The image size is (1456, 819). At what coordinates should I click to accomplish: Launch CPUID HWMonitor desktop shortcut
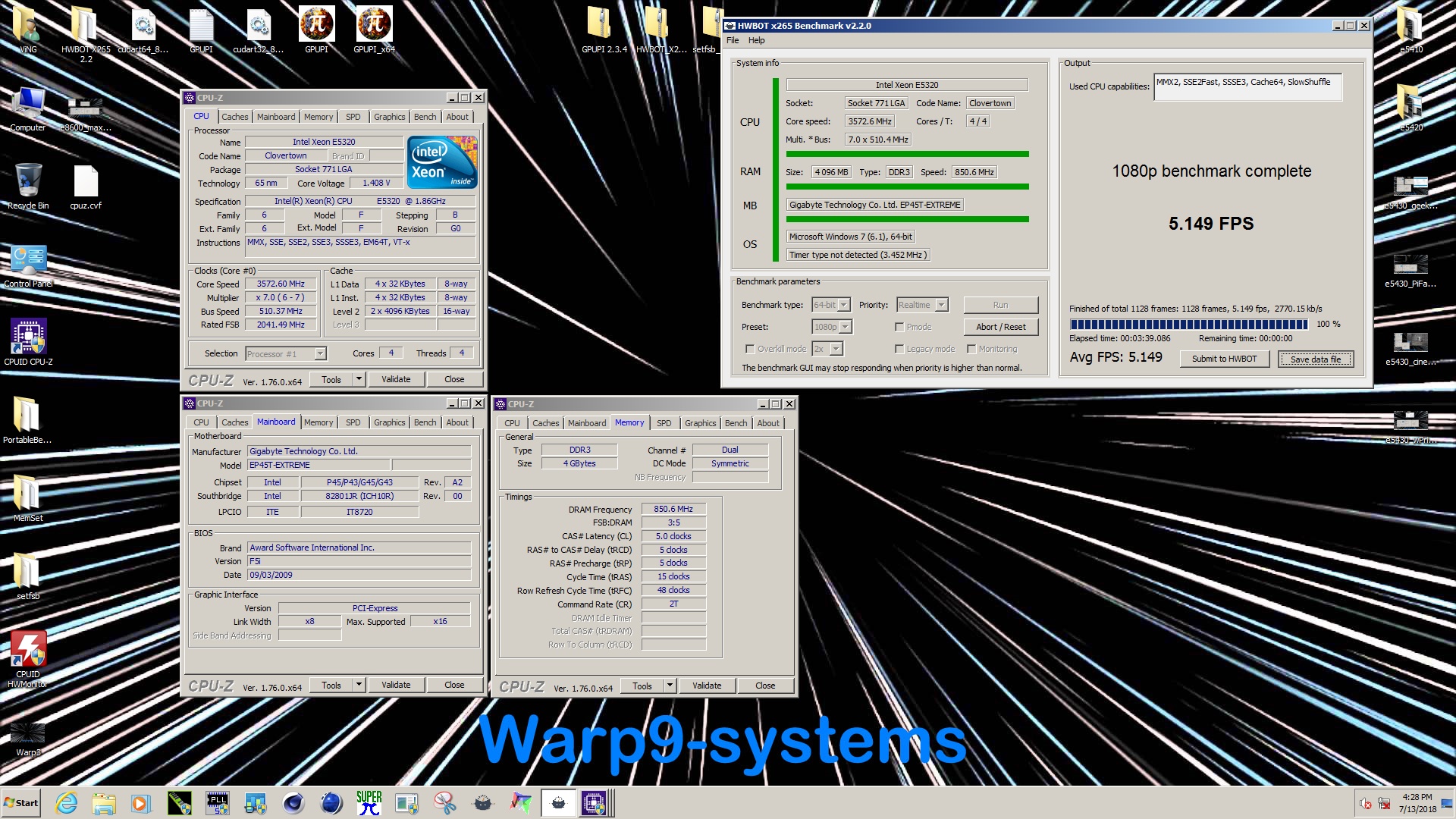28,659
